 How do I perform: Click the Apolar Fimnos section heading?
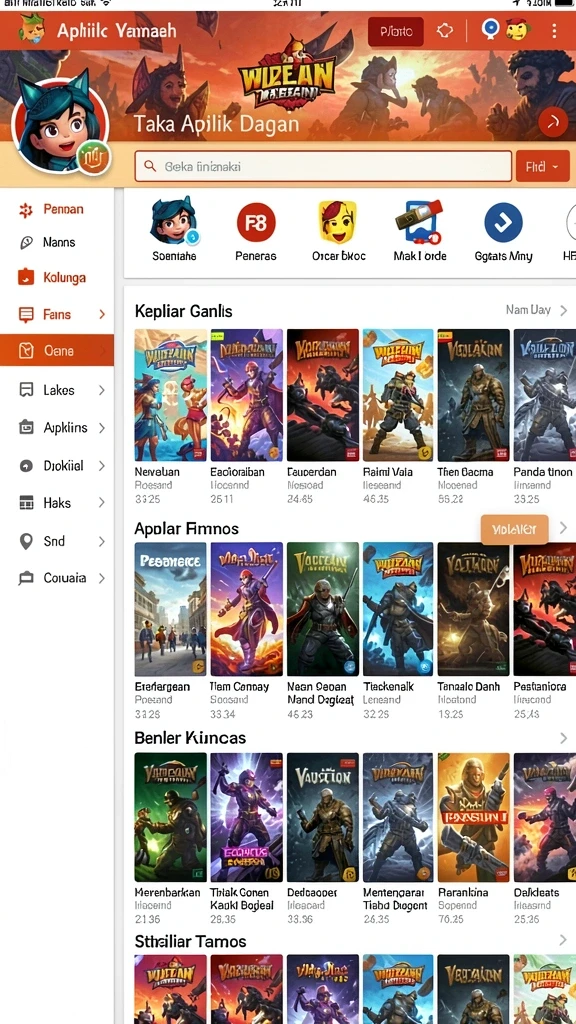click(x=187, y=528)
